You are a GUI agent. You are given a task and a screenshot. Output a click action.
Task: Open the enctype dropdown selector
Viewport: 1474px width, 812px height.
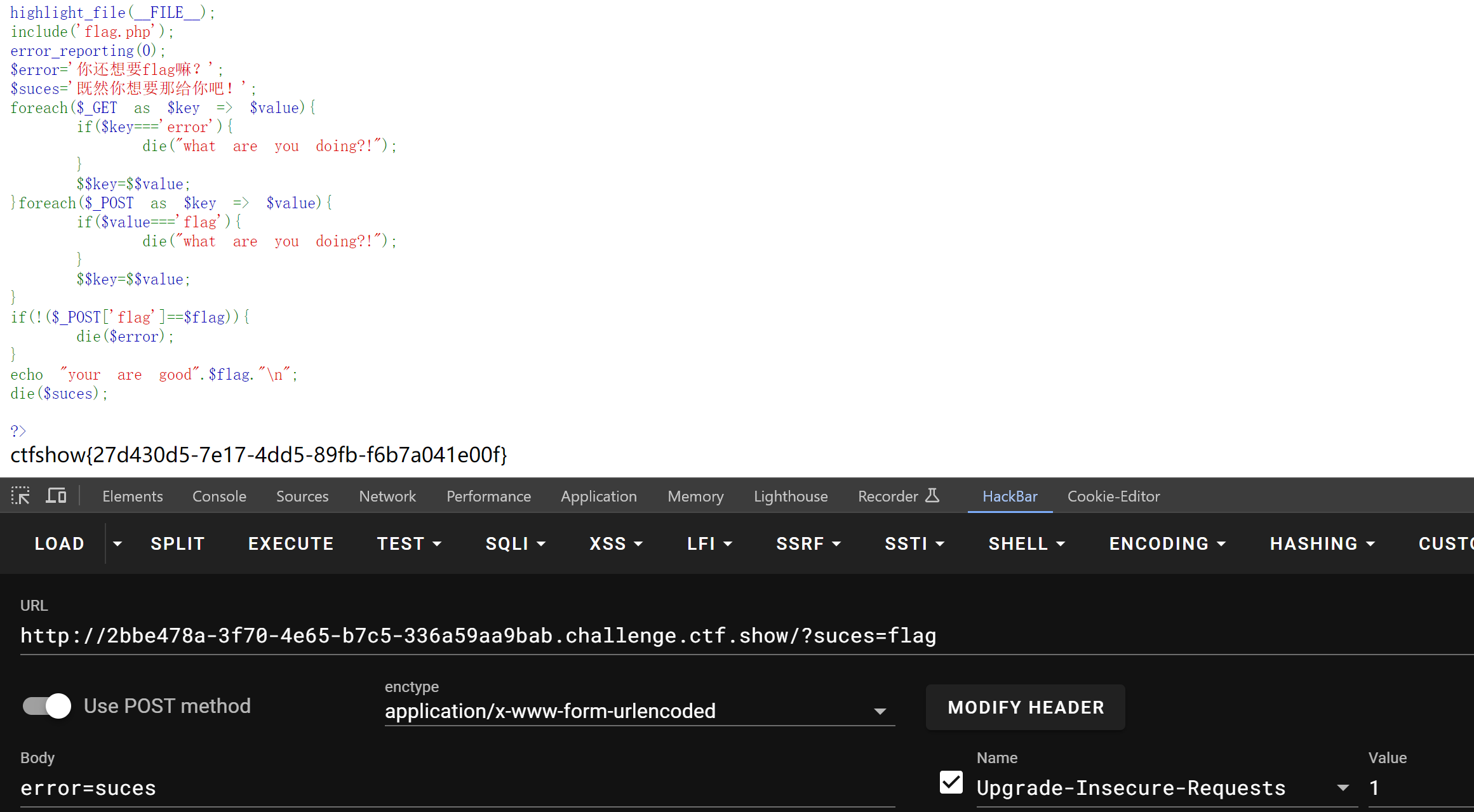point(640,711)
